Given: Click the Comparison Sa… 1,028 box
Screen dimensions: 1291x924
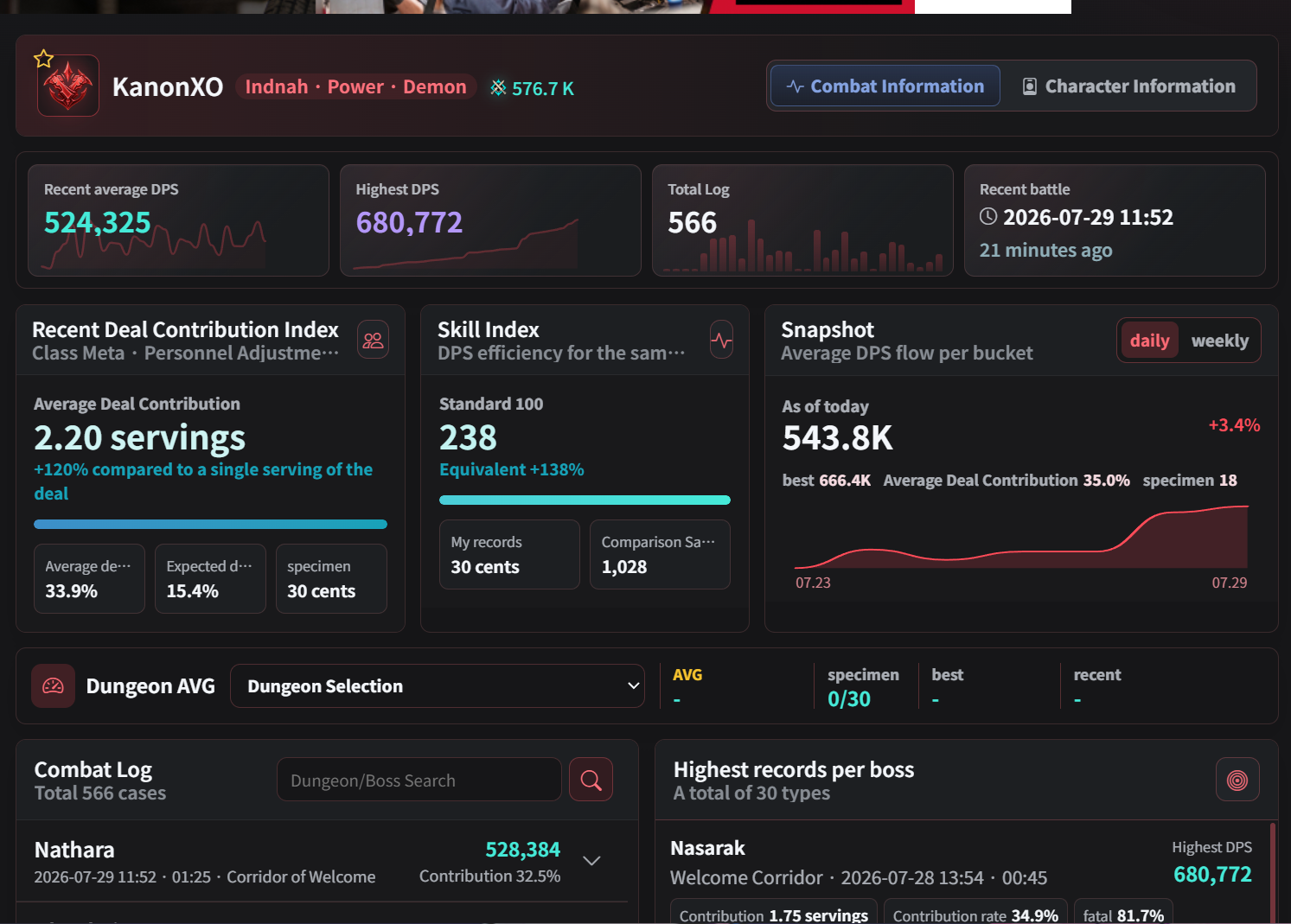Looking at the screenshot, I should (660, 554).
